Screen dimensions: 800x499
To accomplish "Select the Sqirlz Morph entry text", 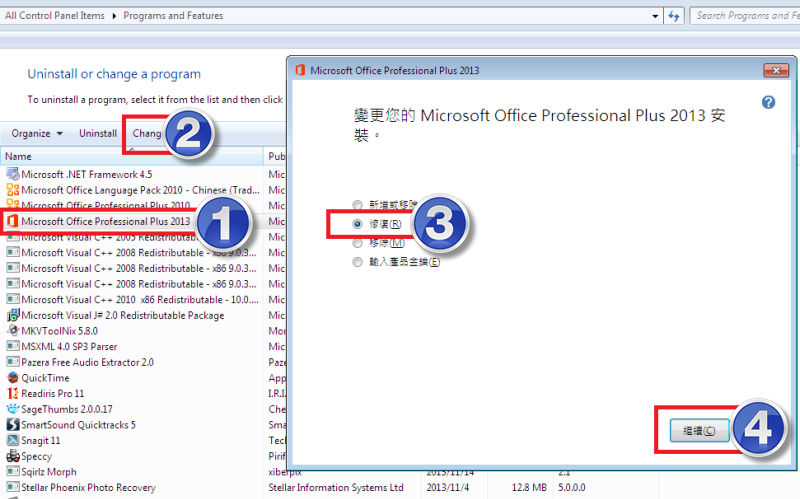I will [x=48, y=472].
